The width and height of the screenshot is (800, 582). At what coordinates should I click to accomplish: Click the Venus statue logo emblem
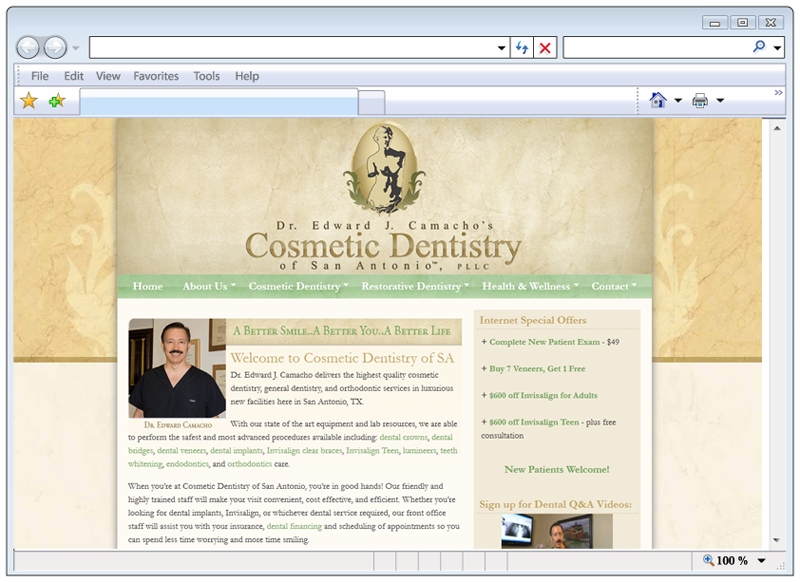click(384, 167)
